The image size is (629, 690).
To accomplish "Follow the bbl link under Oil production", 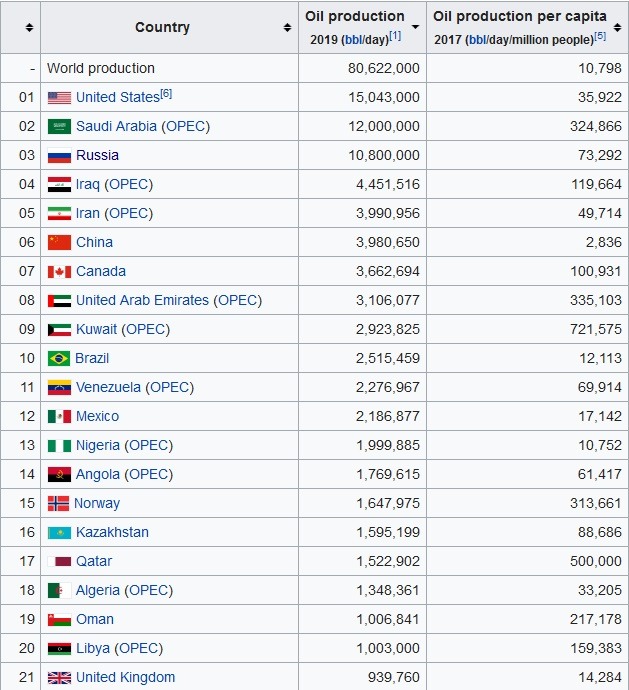I will click(353, 40).
